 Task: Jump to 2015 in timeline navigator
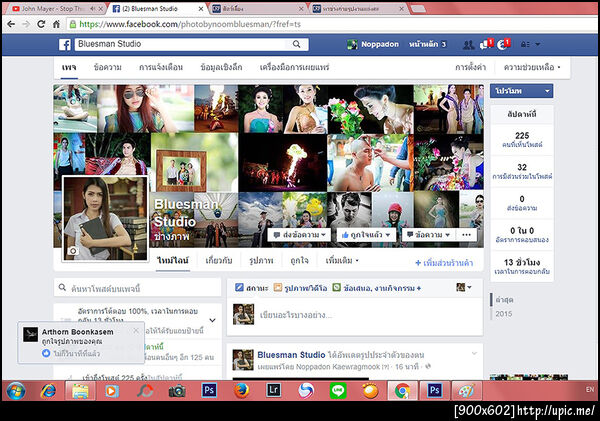coord(504,314)
